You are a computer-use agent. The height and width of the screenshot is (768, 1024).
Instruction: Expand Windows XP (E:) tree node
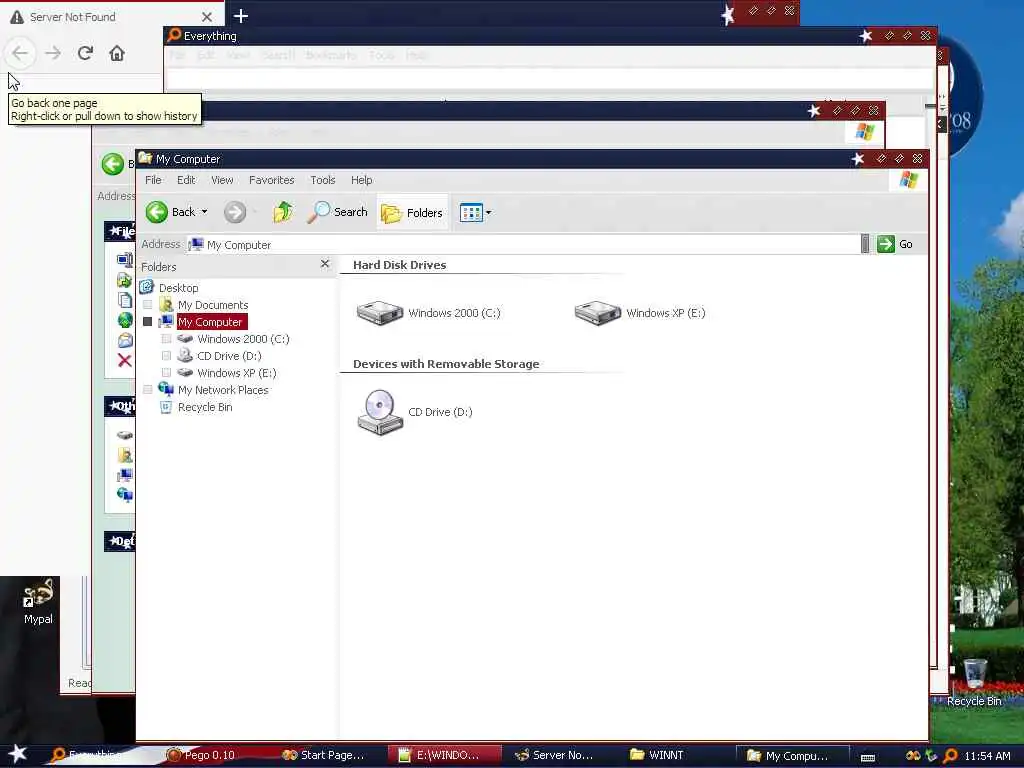167,373
